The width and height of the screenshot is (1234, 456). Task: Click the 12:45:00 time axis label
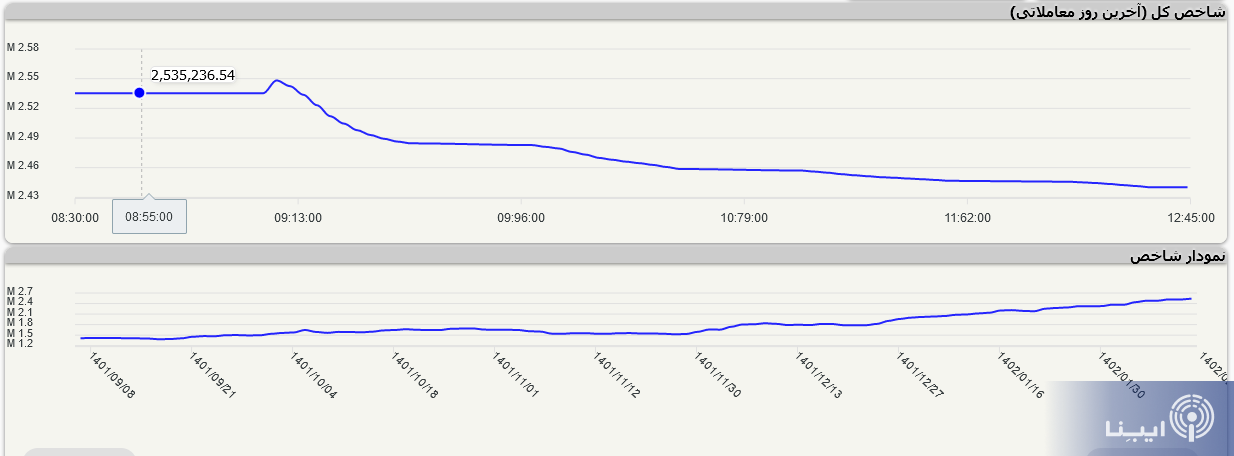pos(1189,217)
